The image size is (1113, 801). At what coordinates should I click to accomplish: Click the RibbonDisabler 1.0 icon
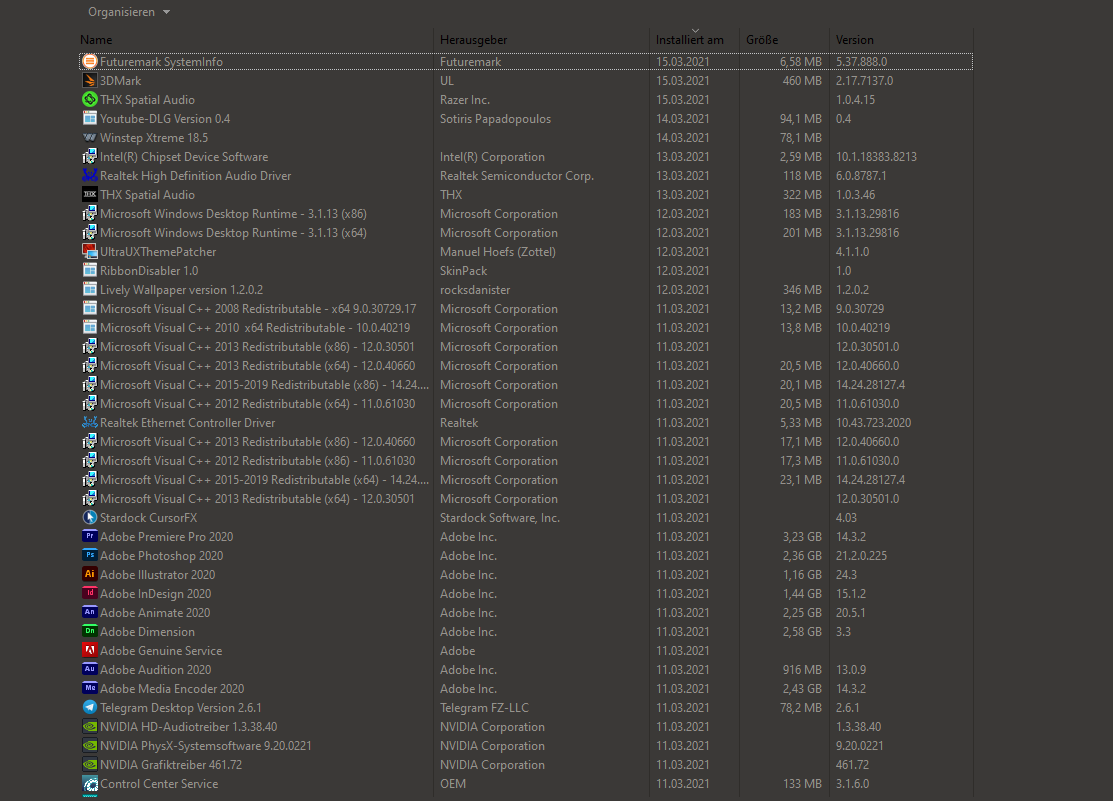pos(89,271)
